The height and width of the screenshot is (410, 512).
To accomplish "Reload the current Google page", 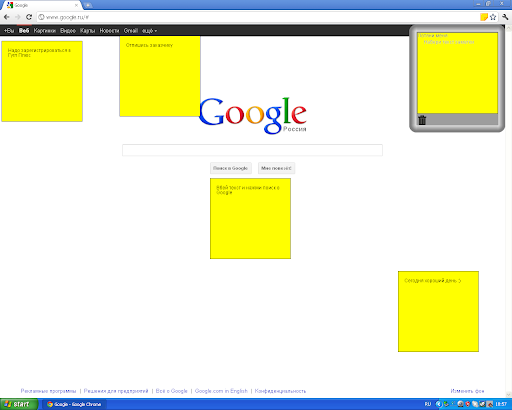I will (x=29, y=17).
